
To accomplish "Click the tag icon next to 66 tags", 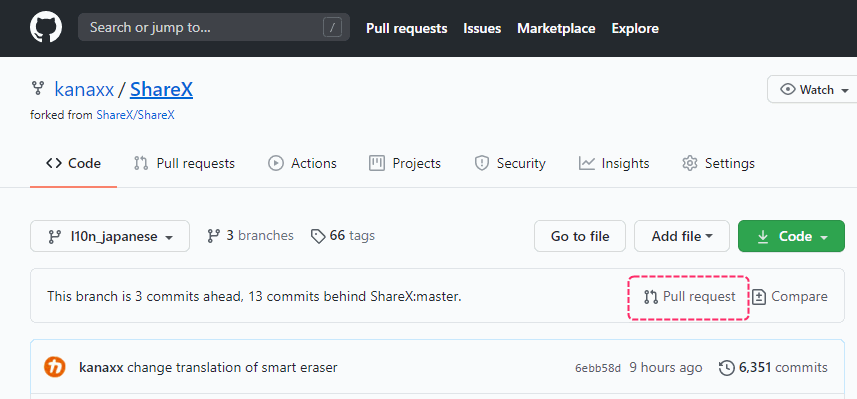I will point(318,236).
